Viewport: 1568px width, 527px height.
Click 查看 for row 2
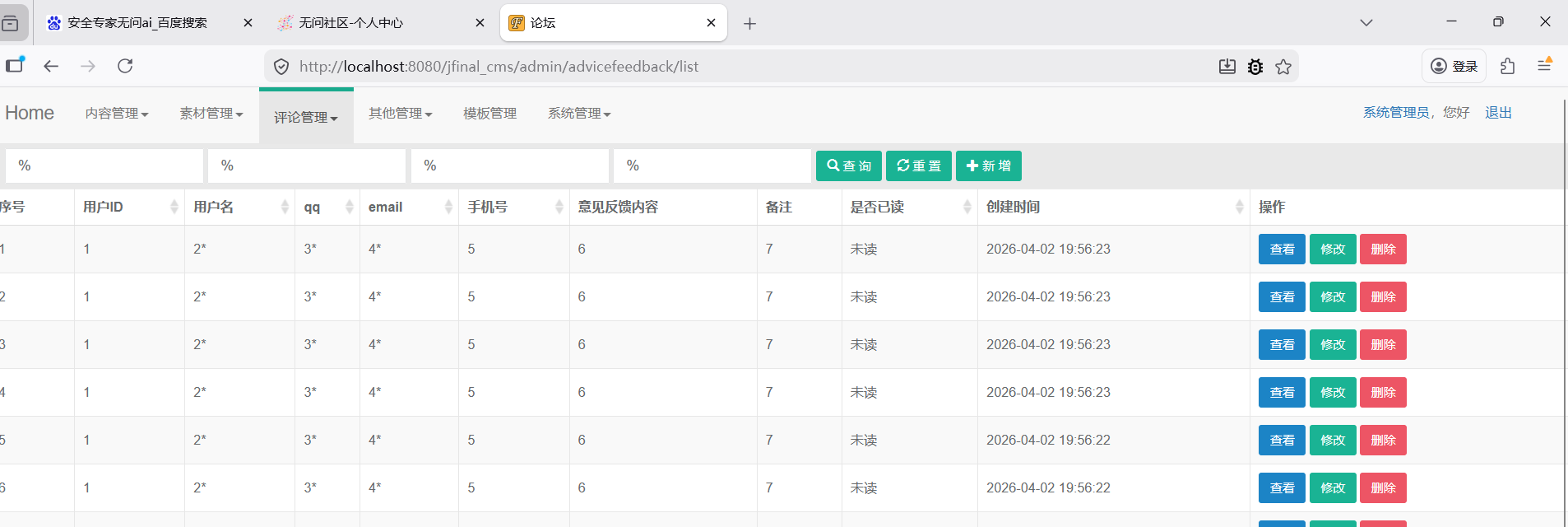click(x=1282, y=297)
